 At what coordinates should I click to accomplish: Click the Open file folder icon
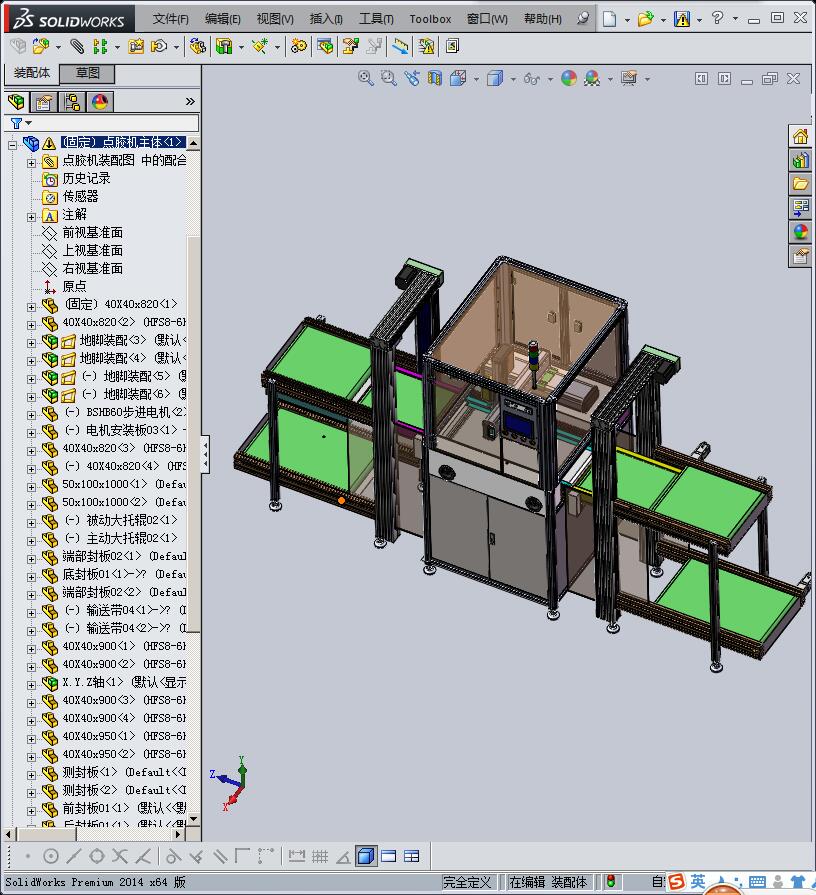(645, 19)
